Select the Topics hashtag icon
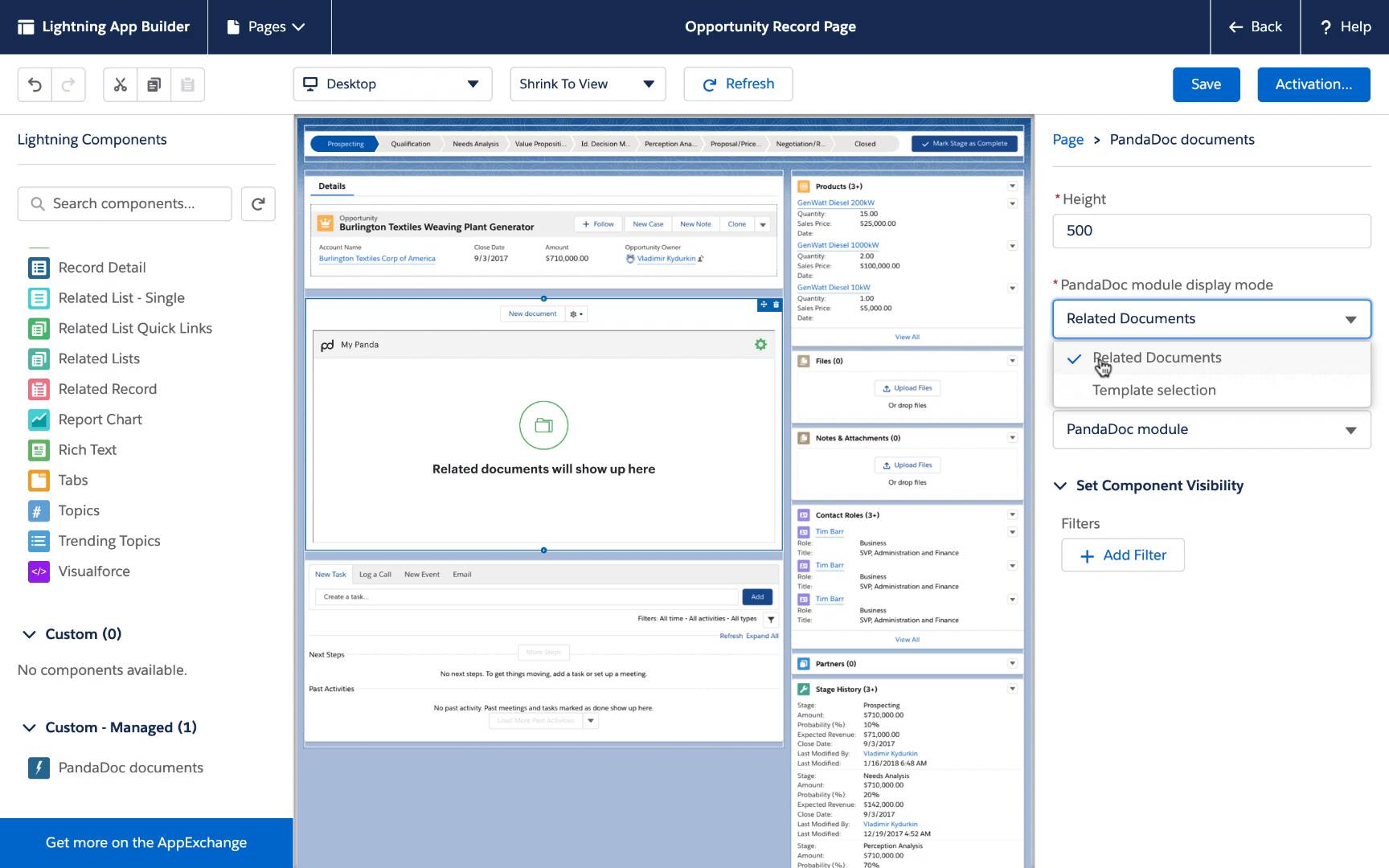The height and width of the screenshot is (868, 1389). point(39,511)
